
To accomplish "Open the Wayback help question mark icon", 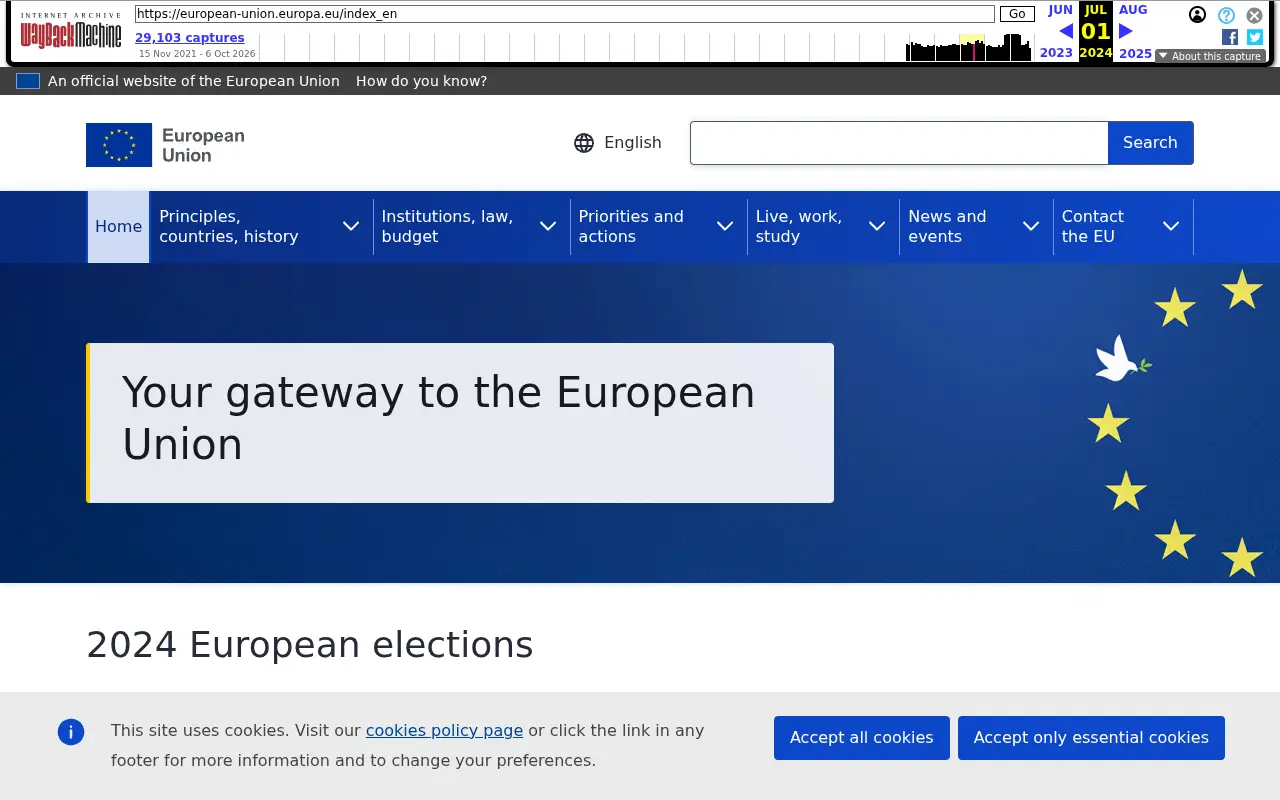I will (x=1226, y=15).
